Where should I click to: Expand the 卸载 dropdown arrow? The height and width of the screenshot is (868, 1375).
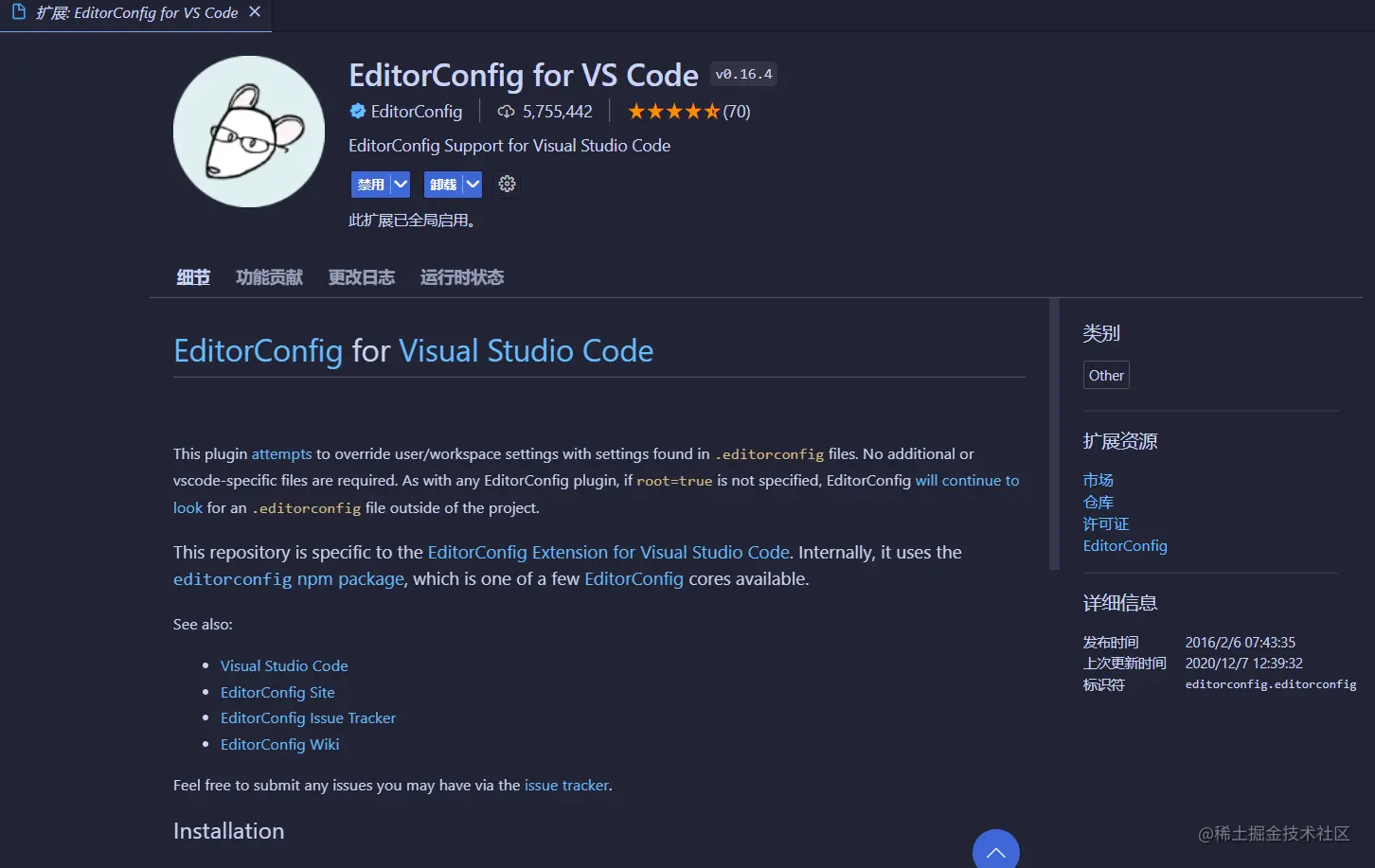coord(473,185)
